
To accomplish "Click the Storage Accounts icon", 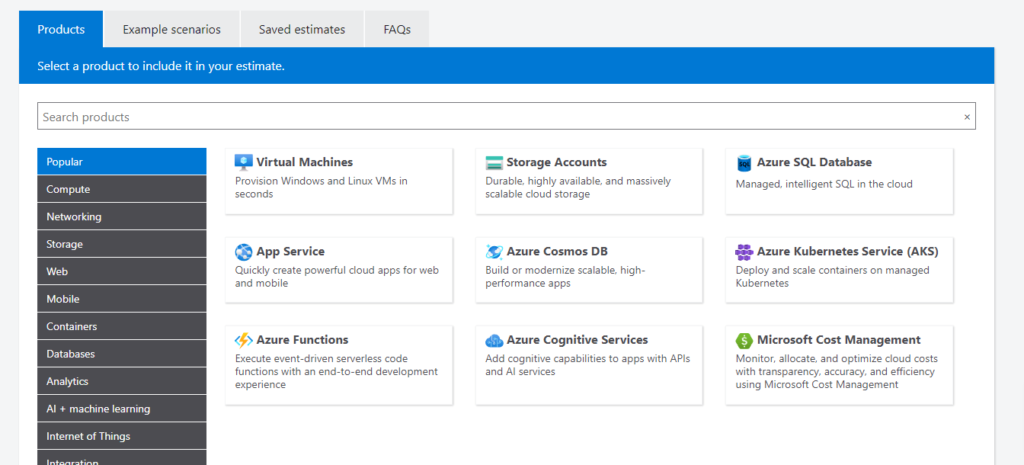I will click(x=494, y=163).
